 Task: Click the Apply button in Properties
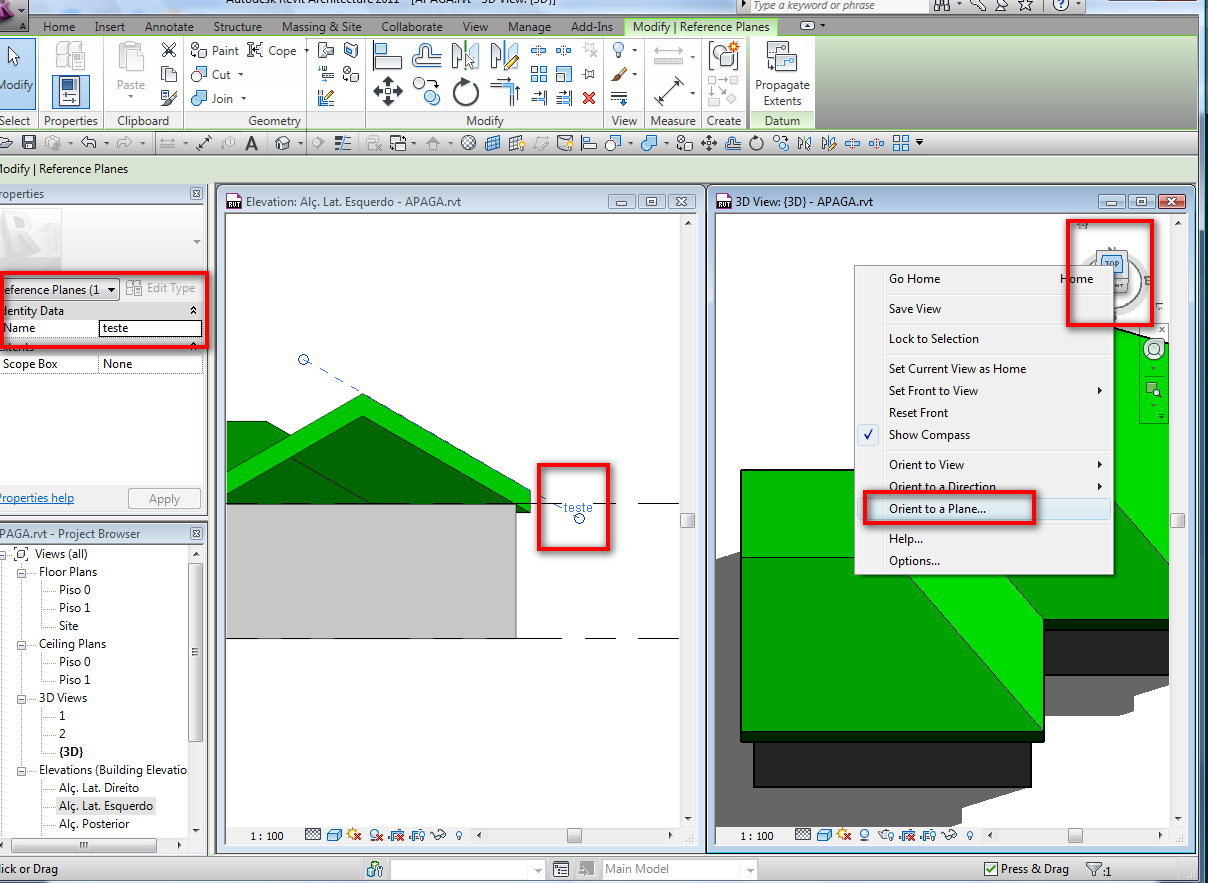click(x=164, y=498)
